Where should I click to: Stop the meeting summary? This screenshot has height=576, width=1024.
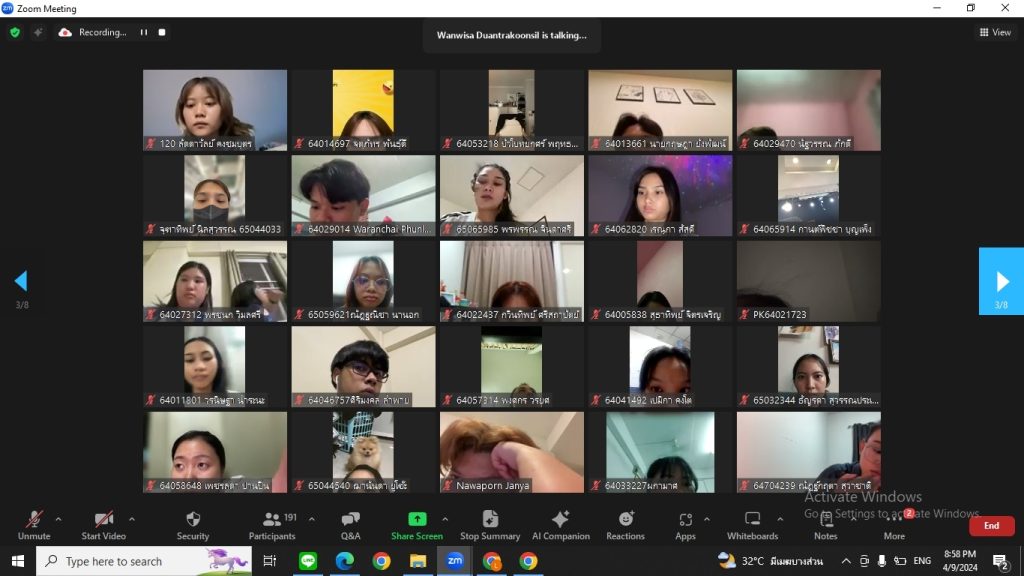490,526
